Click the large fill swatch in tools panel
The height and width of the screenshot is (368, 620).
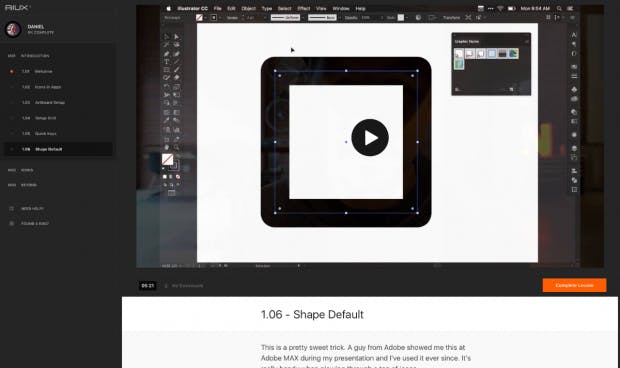coord(167,159)
